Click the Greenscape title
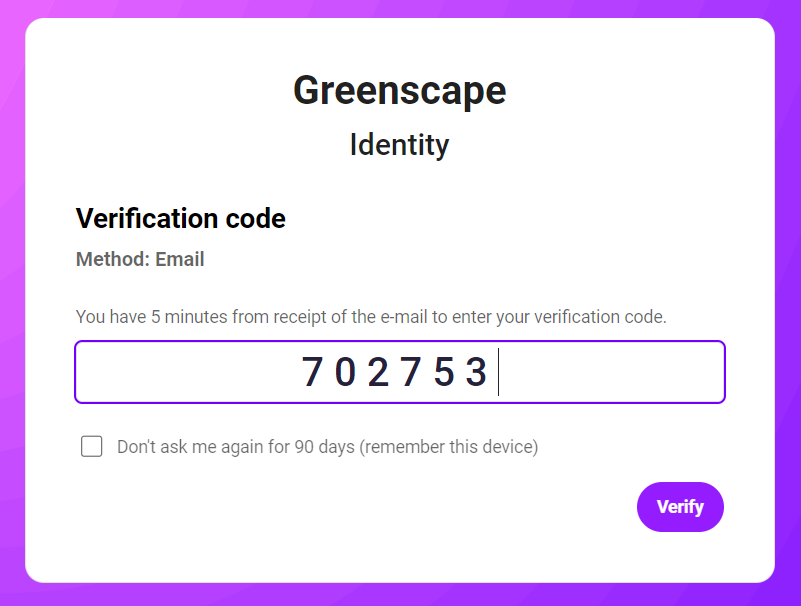Viewport: 801px width, 606px height. 400,91
